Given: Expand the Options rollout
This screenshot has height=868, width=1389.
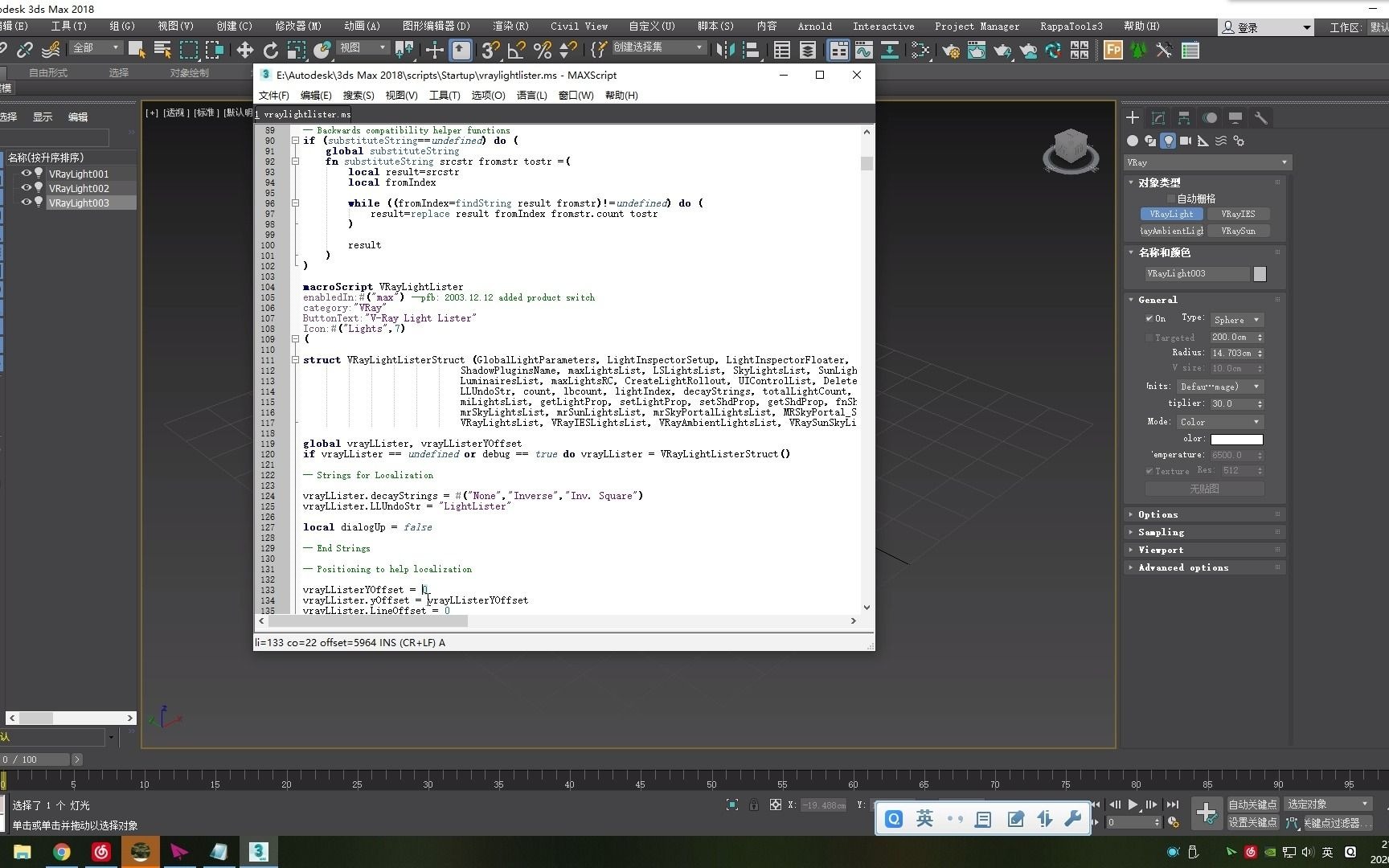Looking at the screenshot, I should pyautogui.click(x=1157, y=514).
